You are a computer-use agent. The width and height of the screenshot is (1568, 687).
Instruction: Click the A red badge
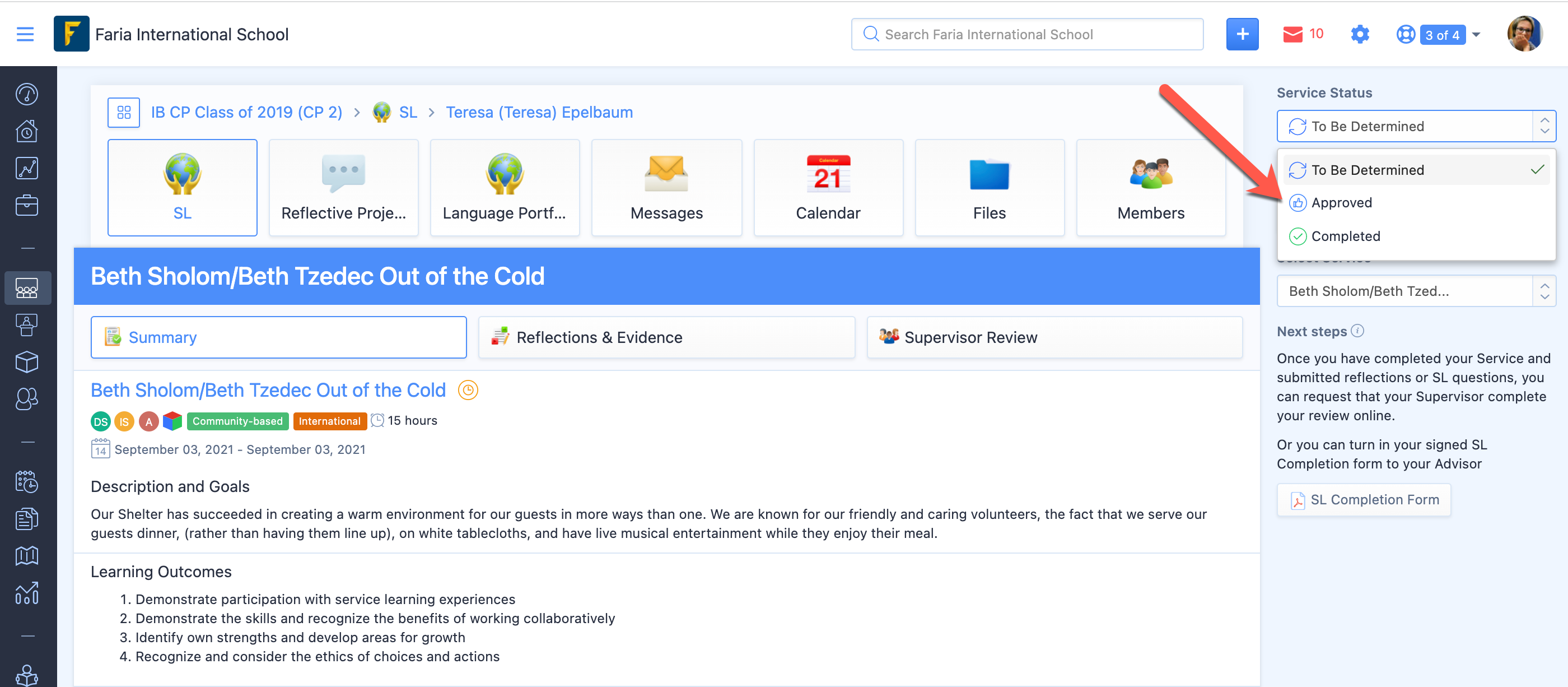(148, 421)
